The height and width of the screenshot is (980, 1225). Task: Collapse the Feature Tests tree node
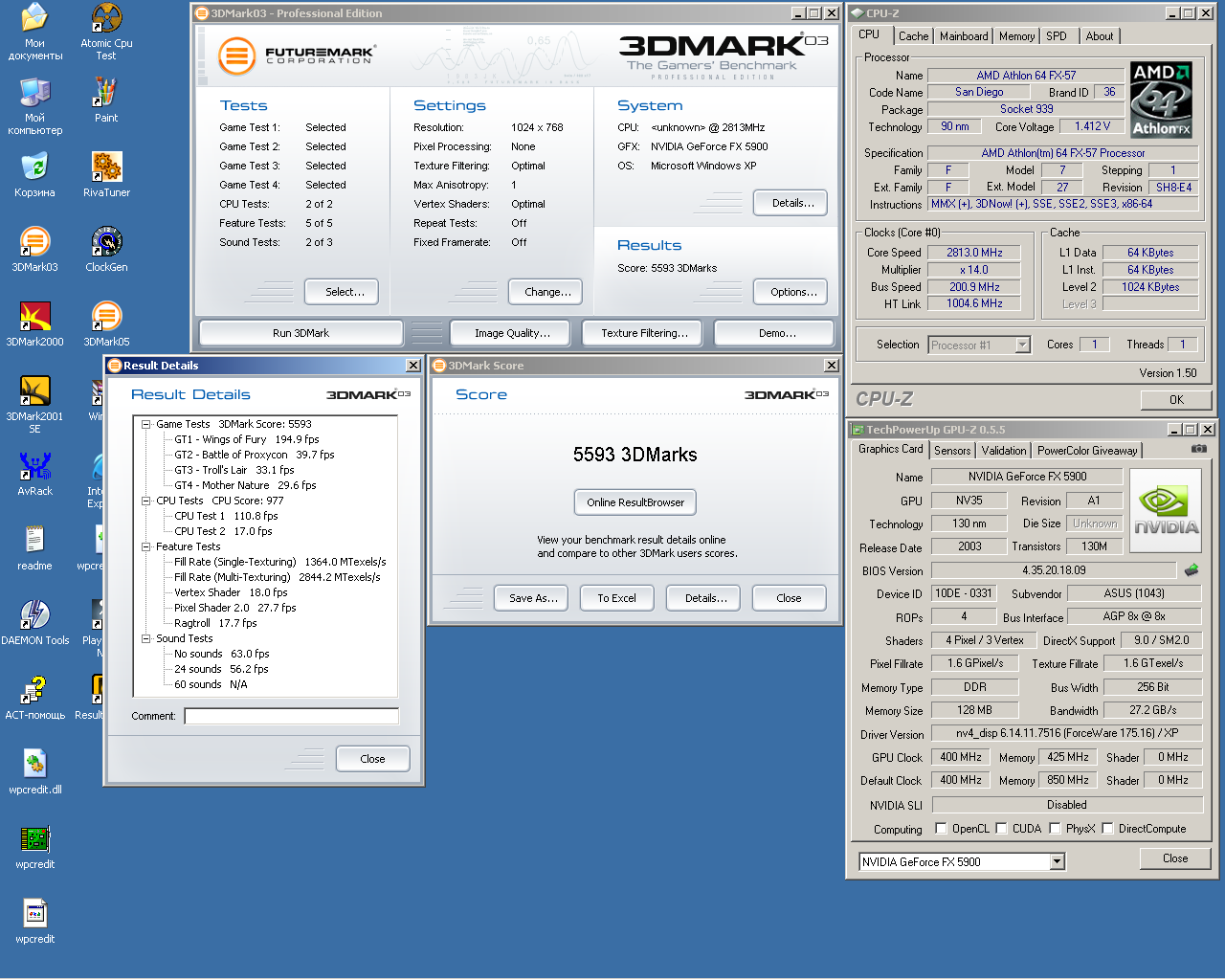pos(146,546)
